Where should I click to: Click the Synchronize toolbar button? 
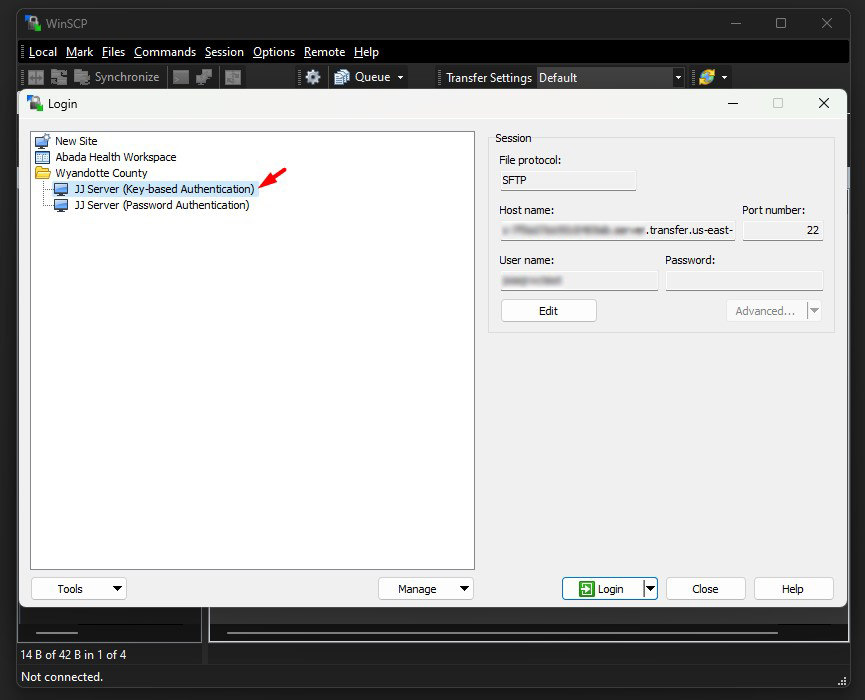tap(117, 77)
